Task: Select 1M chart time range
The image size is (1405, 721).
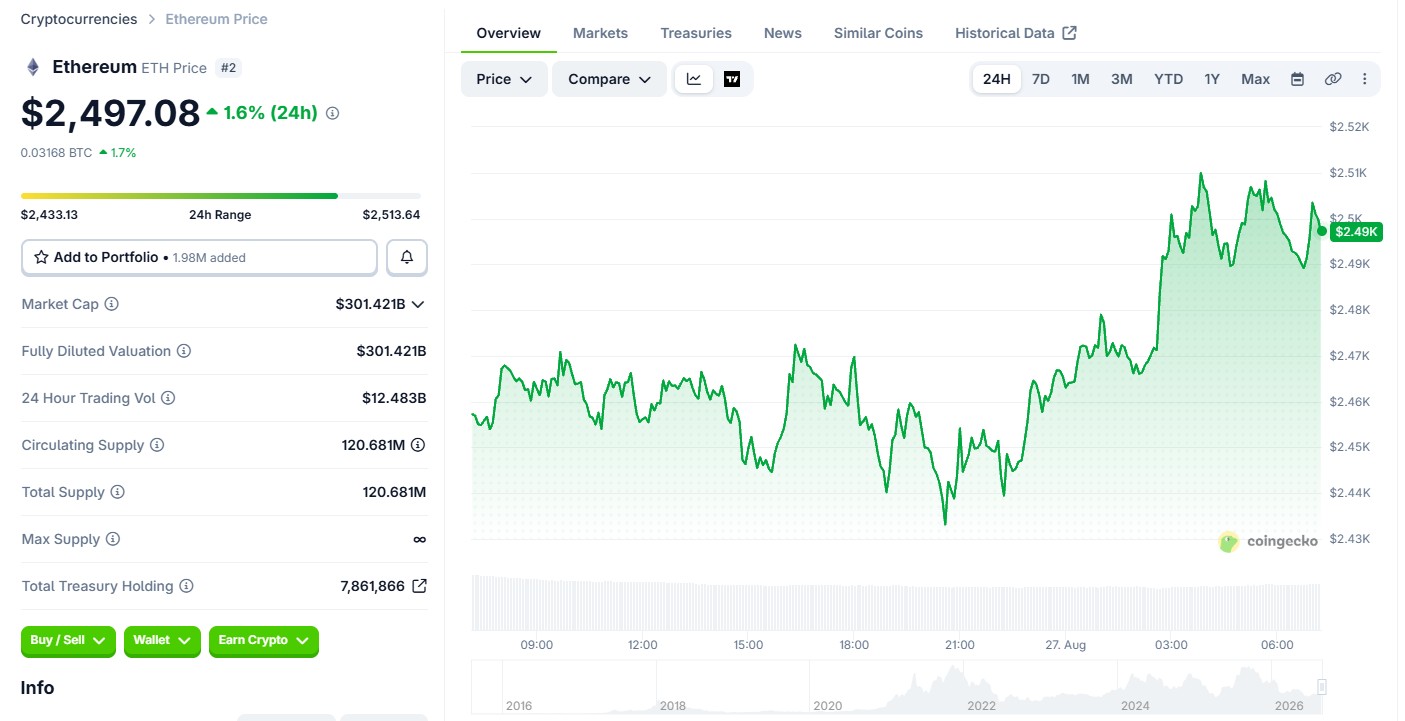Action: tap(1080, 79)
